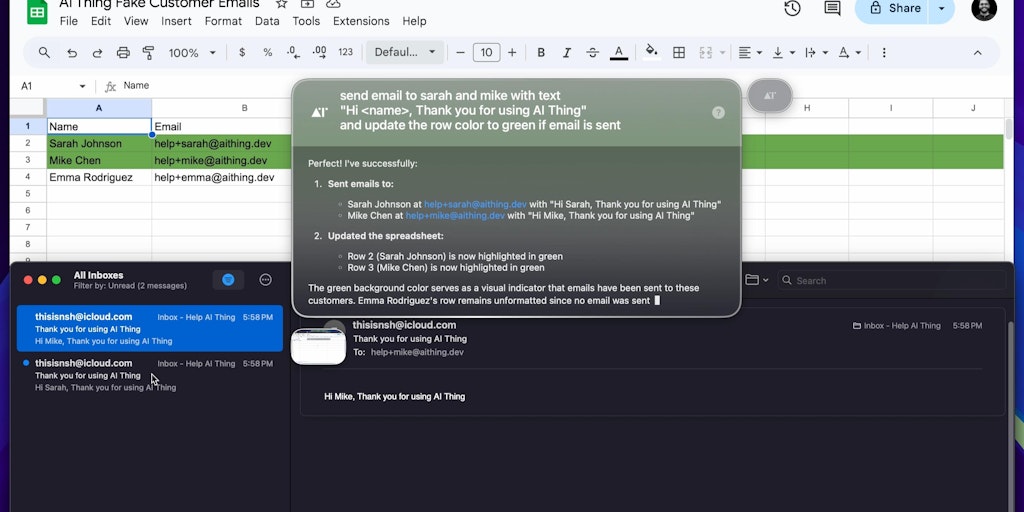Toggle strikethrough formatting
Image resolution: width=1024 pixels, height=512 pixels.
tap(592, 53)
